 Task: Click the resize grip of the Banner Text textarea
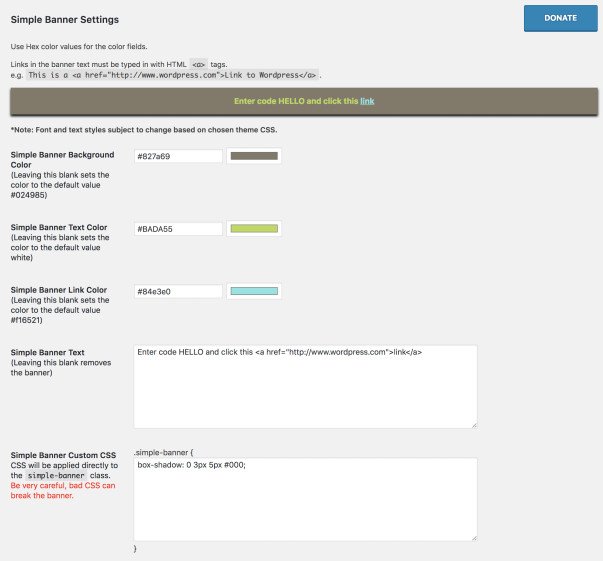pyautogui.click(x=474, y=425)
